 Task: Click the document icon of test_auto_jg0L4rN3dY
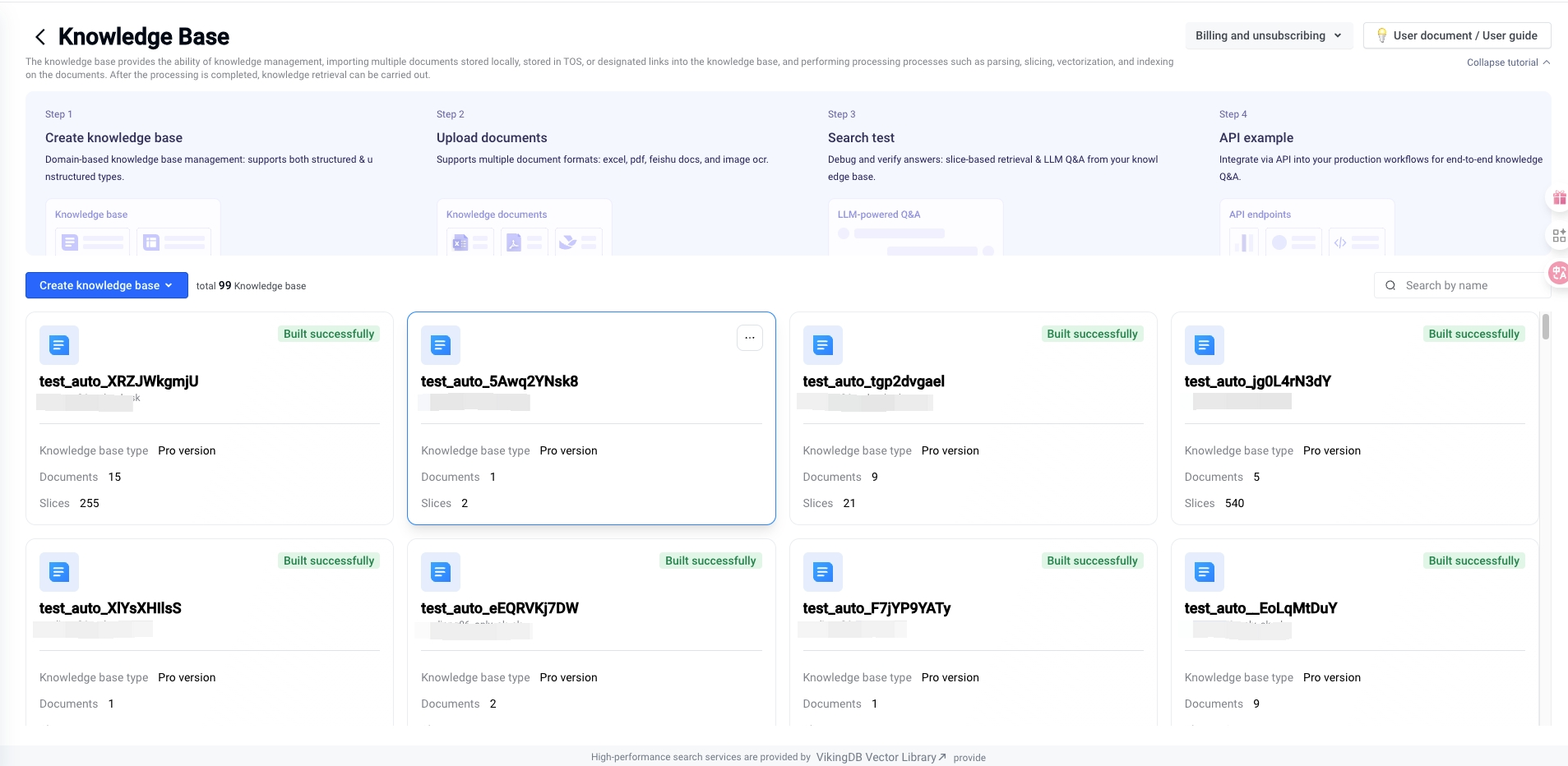pos(1204,345)
